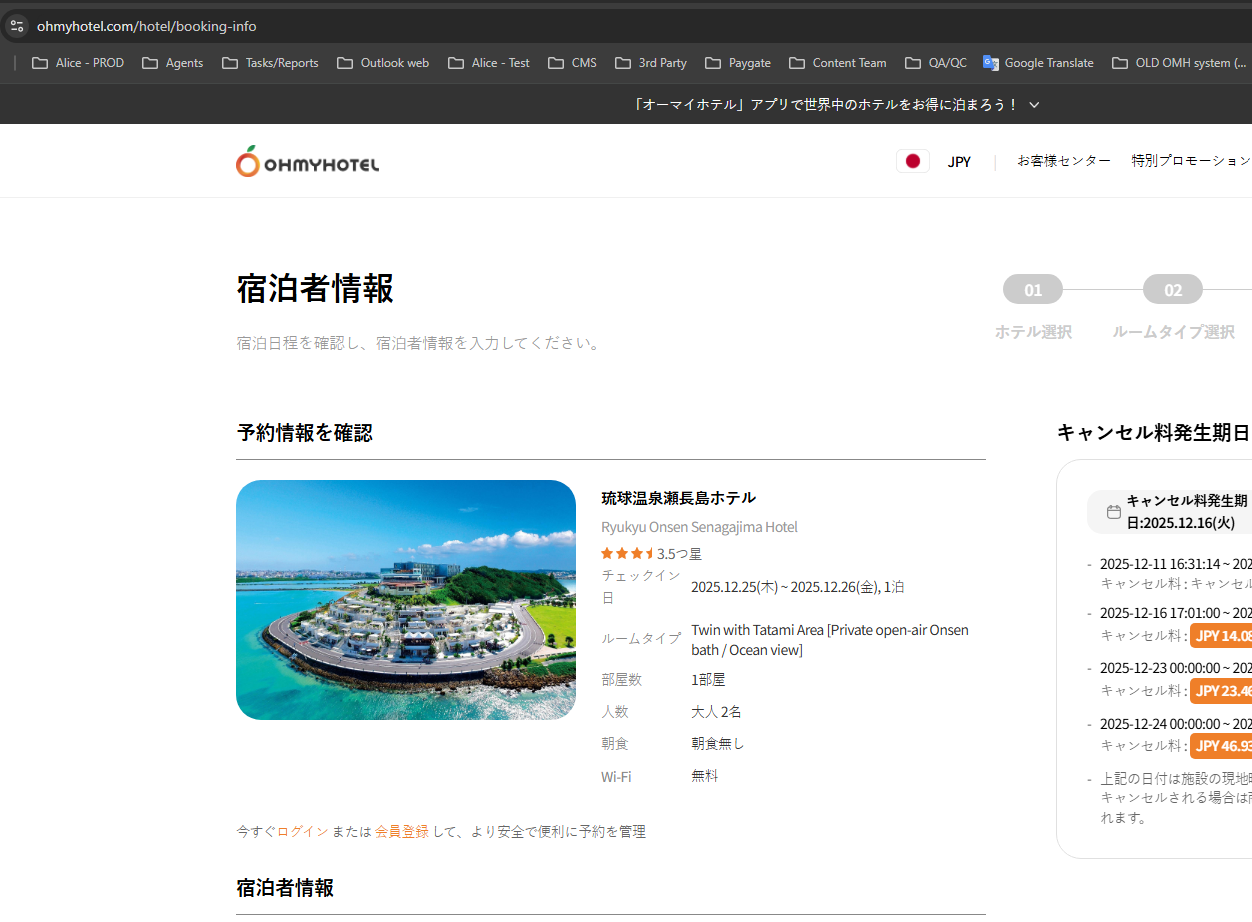This screenshot has height=922, width=1252.
Task: Open the Tasks/Reports bookmark folder
Action: click(270, 63)
